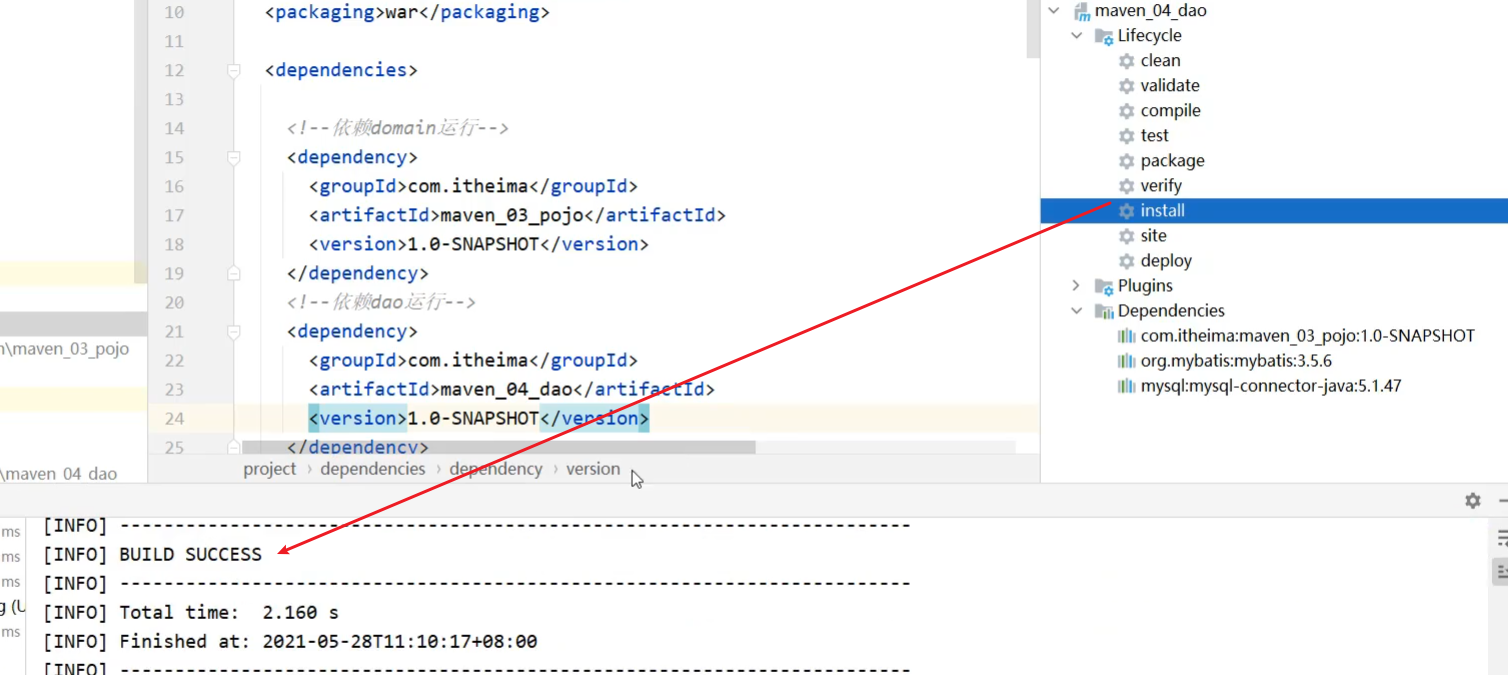Click the Plugins folder icon
1508x675 pixels.
point(1103,286)
